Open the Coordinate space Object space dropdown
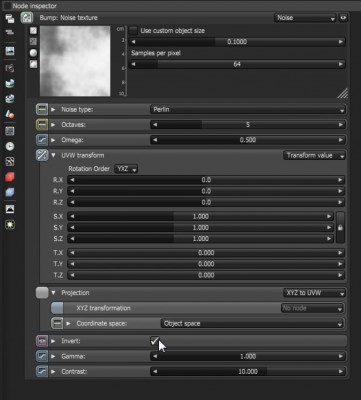 [252, 324]
